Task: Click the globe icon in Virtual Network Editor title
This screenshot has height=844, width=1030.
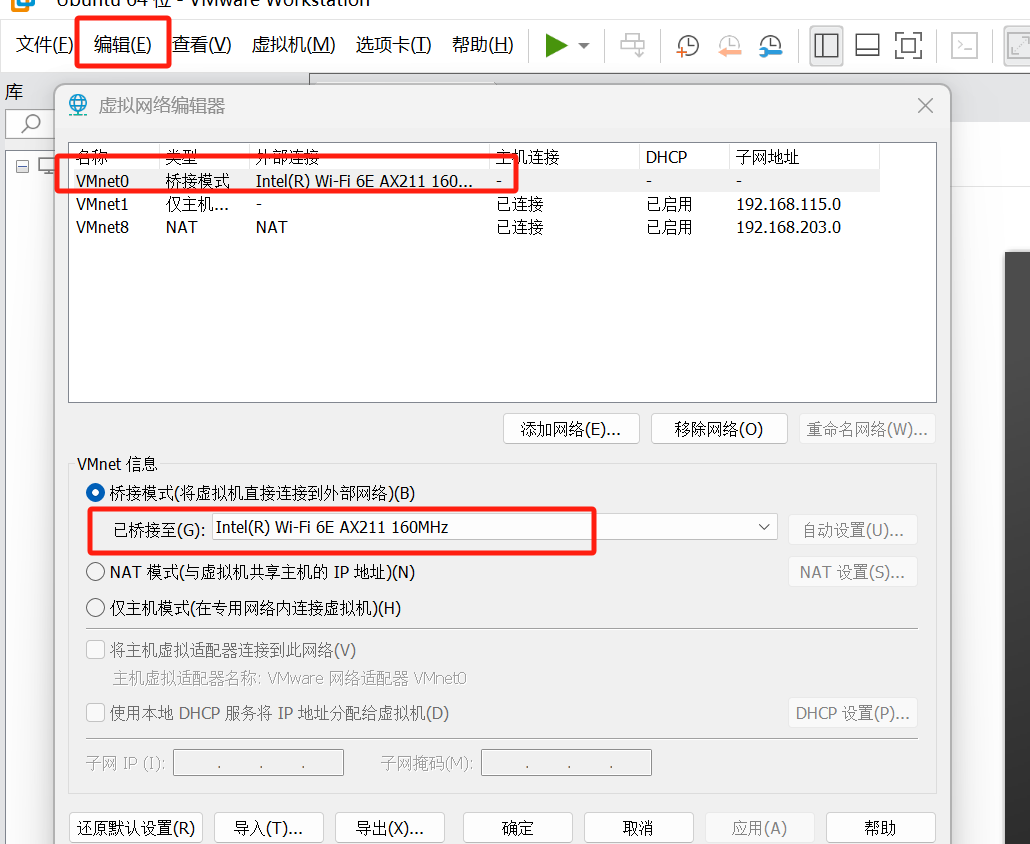Action: [78, 105]
